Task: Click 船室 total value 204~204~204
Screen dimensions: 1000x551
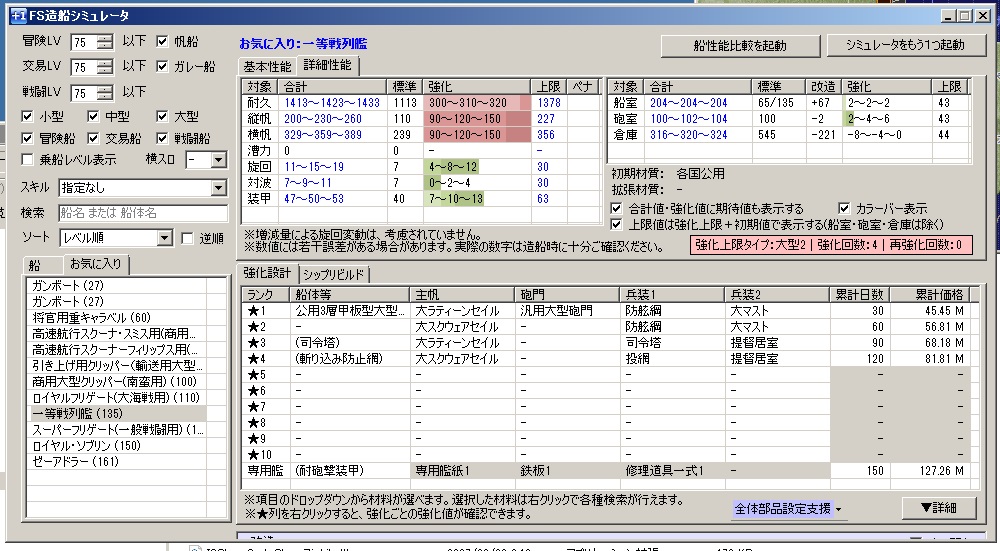Action: (x=689, y=103)
